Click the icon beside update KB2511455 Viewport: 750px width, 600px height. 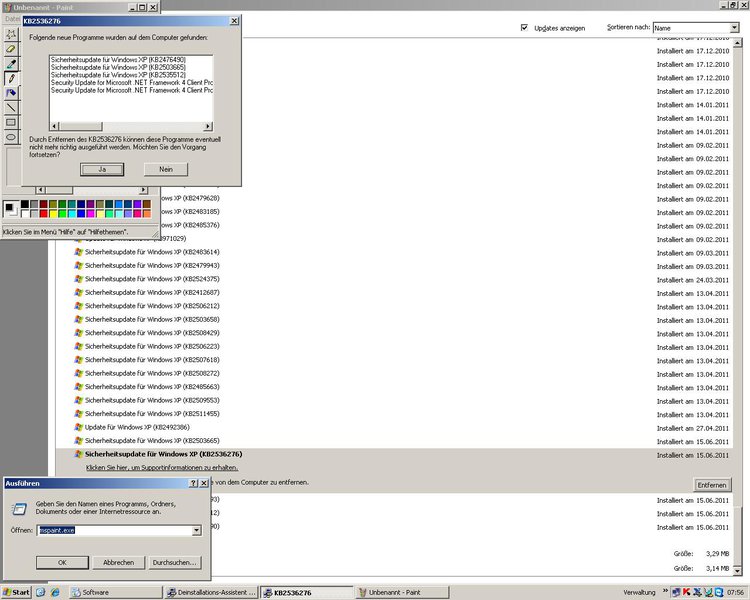78,413
